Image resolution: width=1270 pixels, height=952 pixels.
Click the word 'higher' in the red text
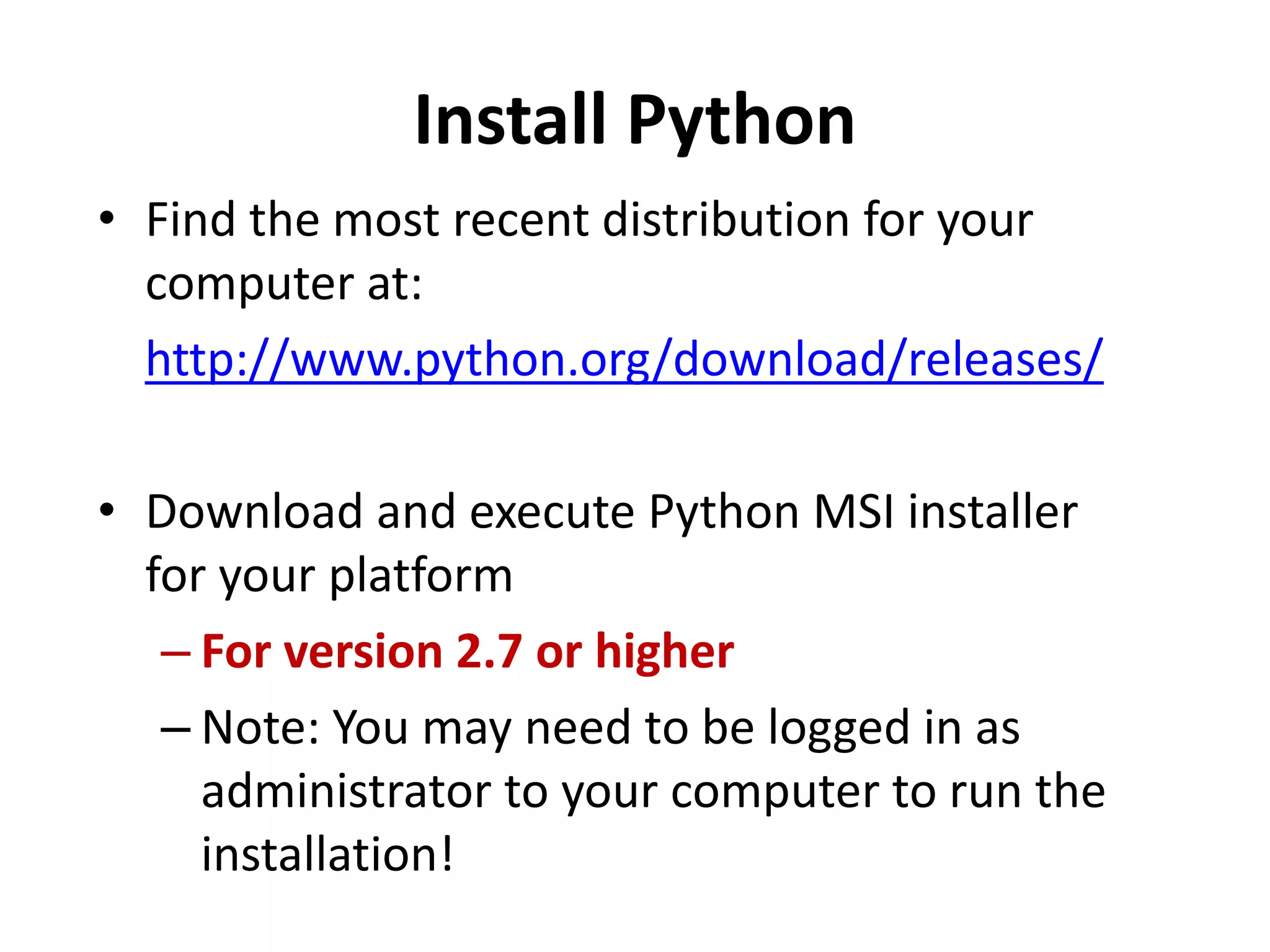pos(665,651)
